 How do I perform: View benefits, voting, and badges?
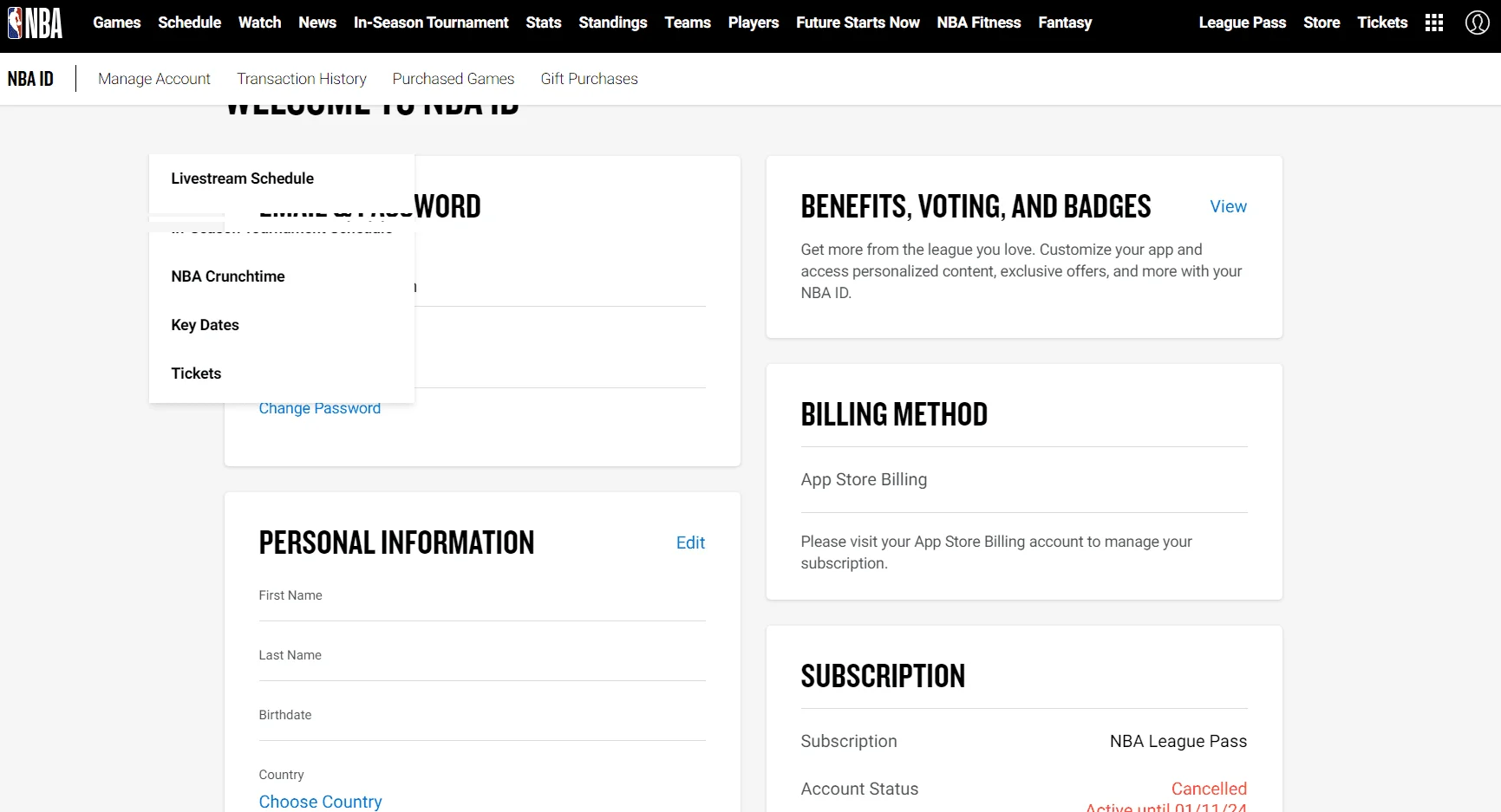(x=1228, y=206)
